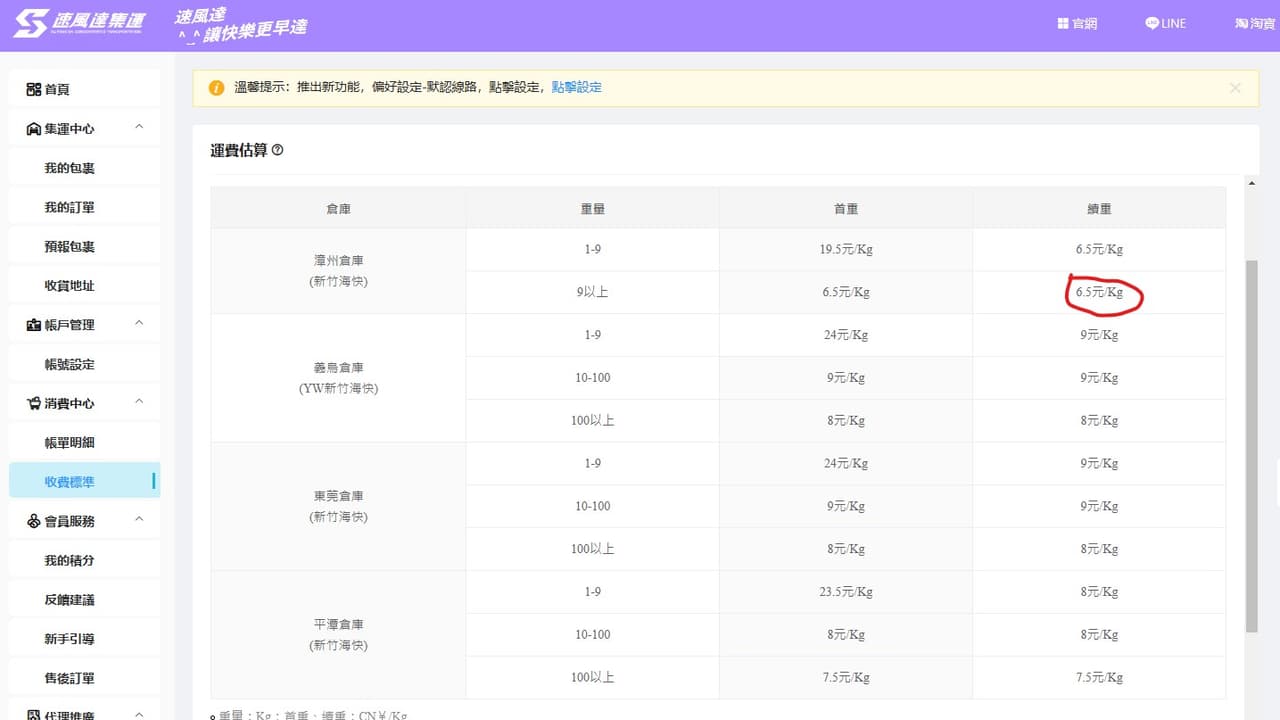Open the LINE link in the header
The image size is (1280, 720).
tap(1165, 23)
